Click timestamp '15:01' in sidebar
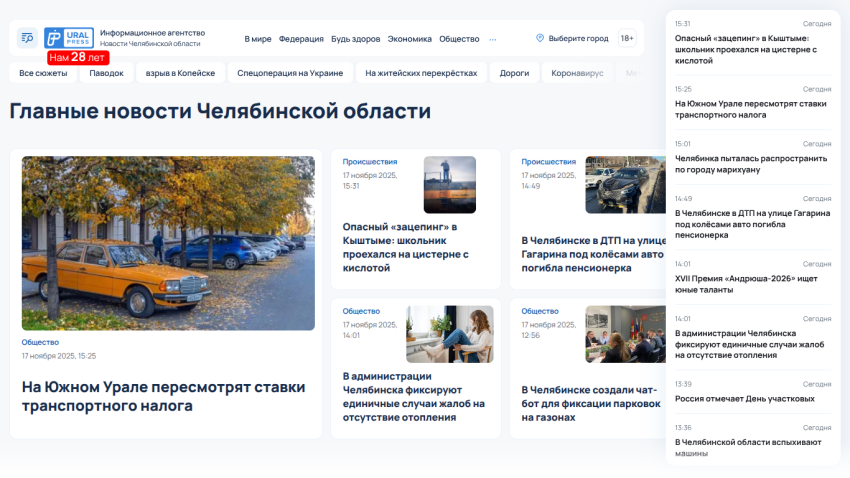850x478 pixels. (682, 144)
